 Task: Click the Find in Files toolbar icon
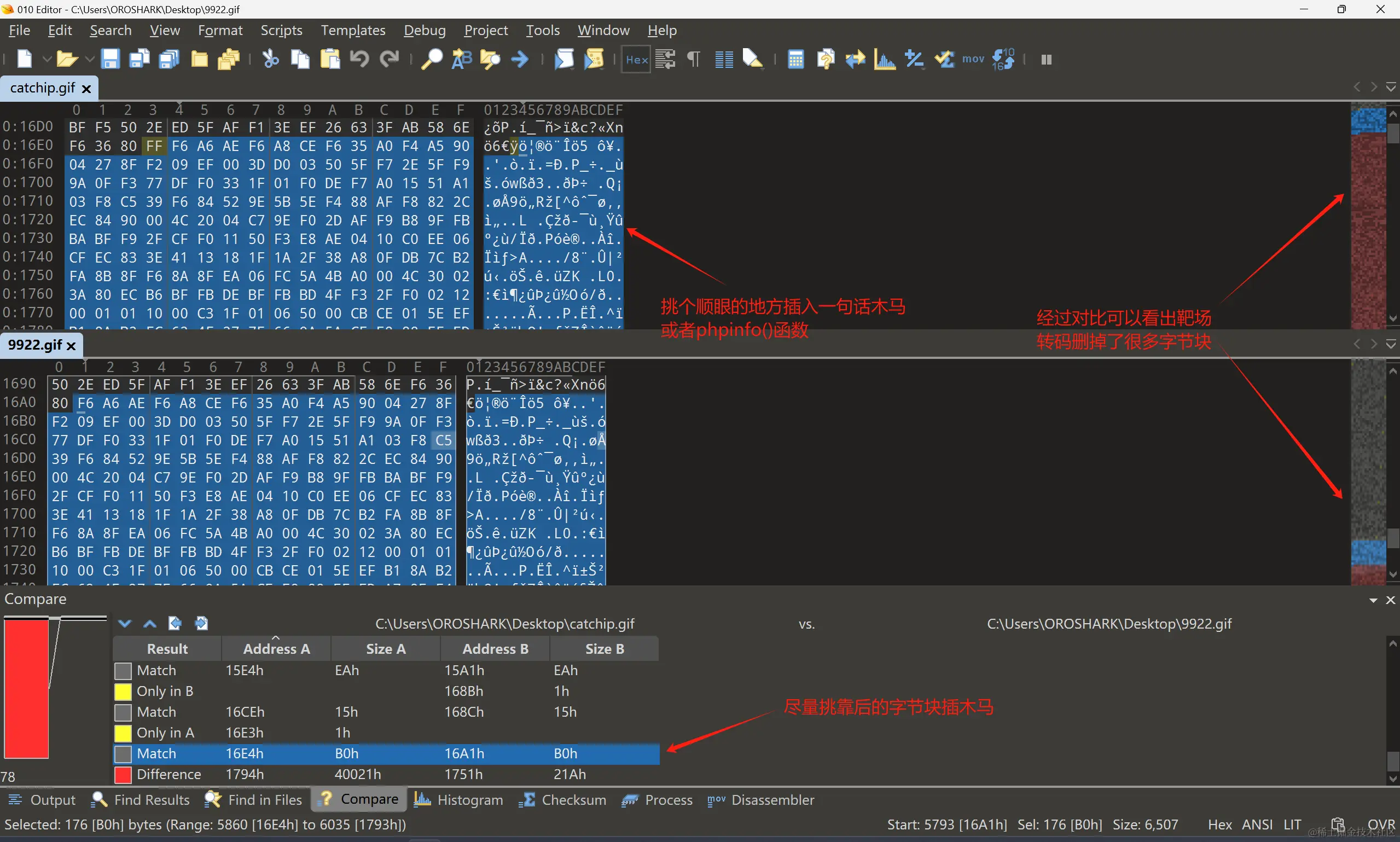click(x=490, y=59)
